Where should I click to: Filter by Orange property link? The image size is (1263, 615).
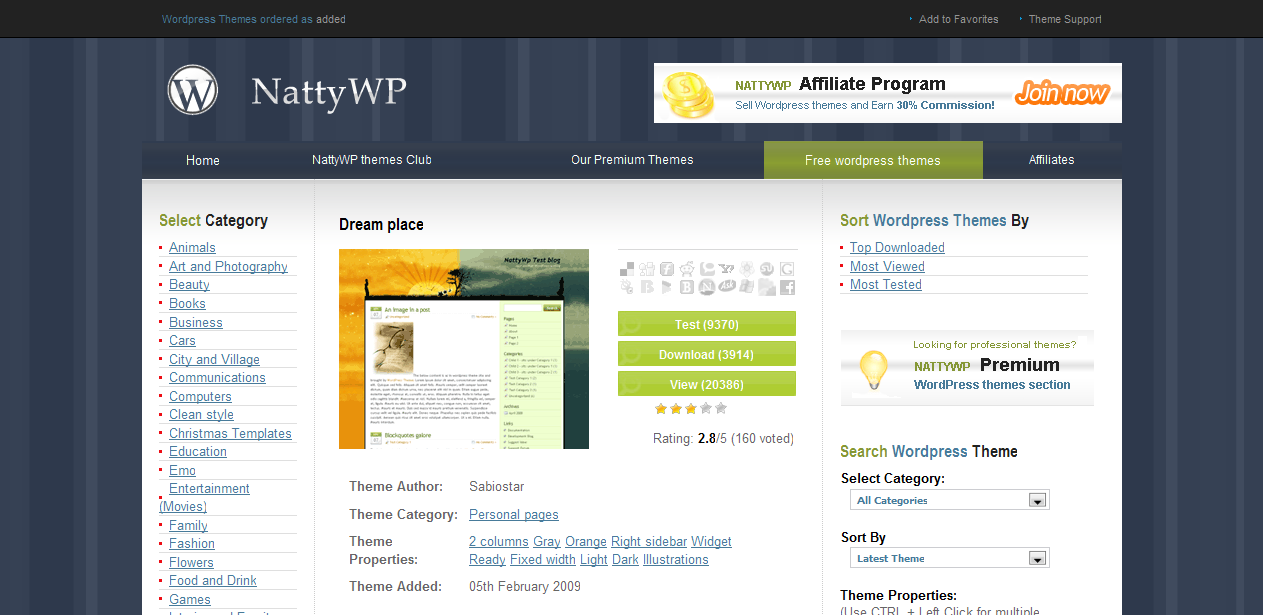tap(586, 541)
